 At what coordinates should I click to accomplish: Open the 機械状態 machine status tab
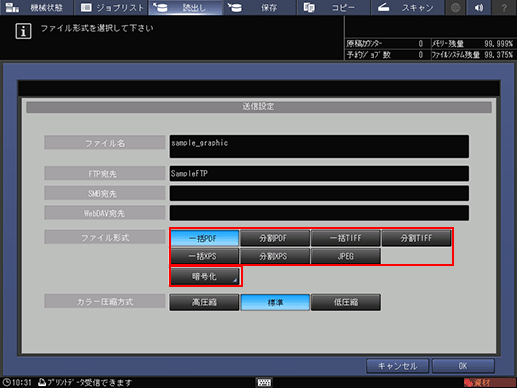[x=36, y=7]
